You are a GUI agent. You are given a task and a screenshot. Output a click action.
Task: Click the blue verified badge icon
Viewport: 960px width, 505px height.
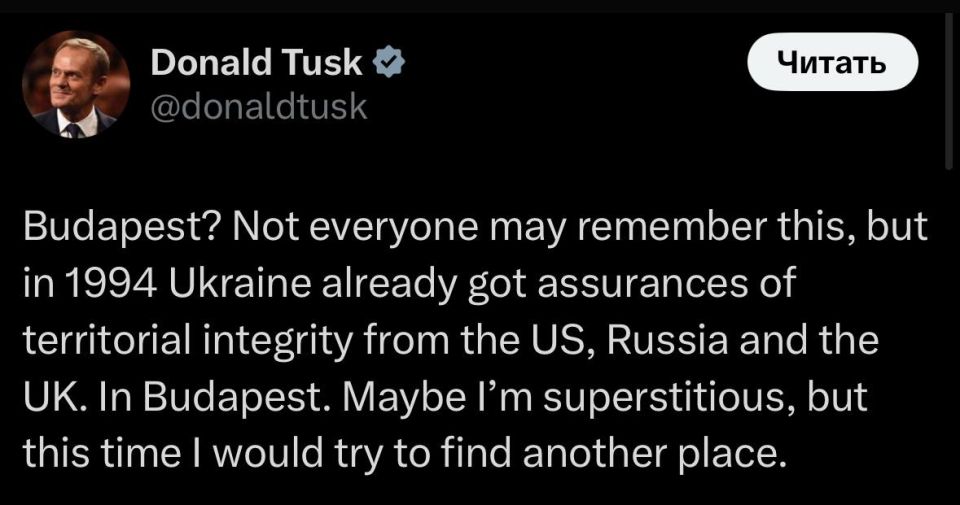click(389, 63)
